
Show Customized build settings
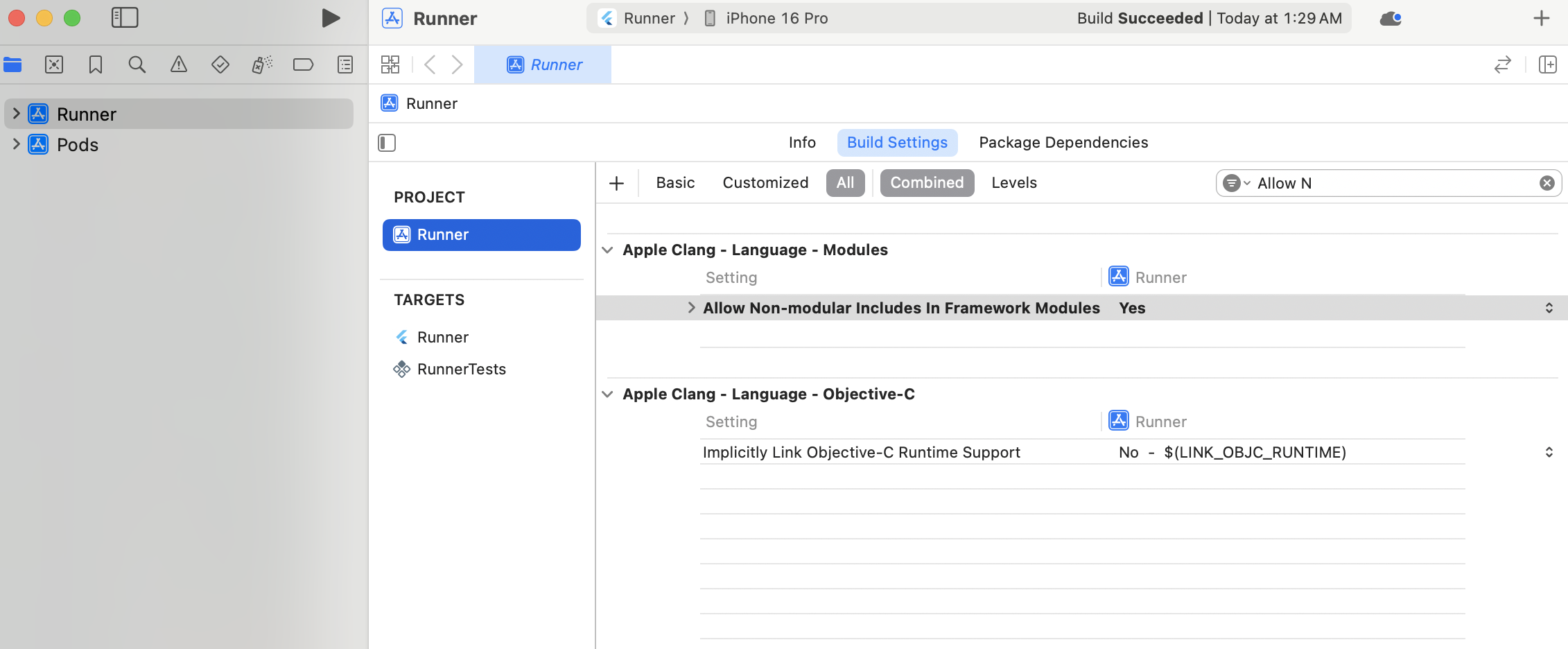pyautogui.click(x=765, y=183)
